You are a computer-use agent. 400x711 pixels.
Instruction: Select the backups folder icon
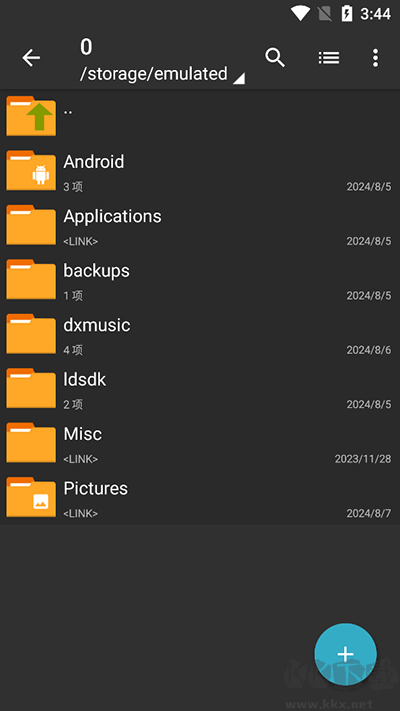click(31, 279)
